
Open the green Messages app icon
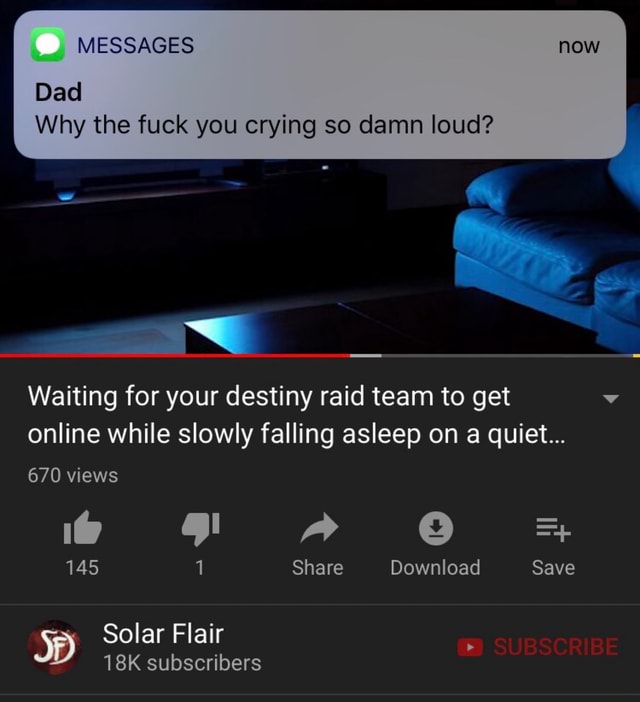(x=48, y=45)
